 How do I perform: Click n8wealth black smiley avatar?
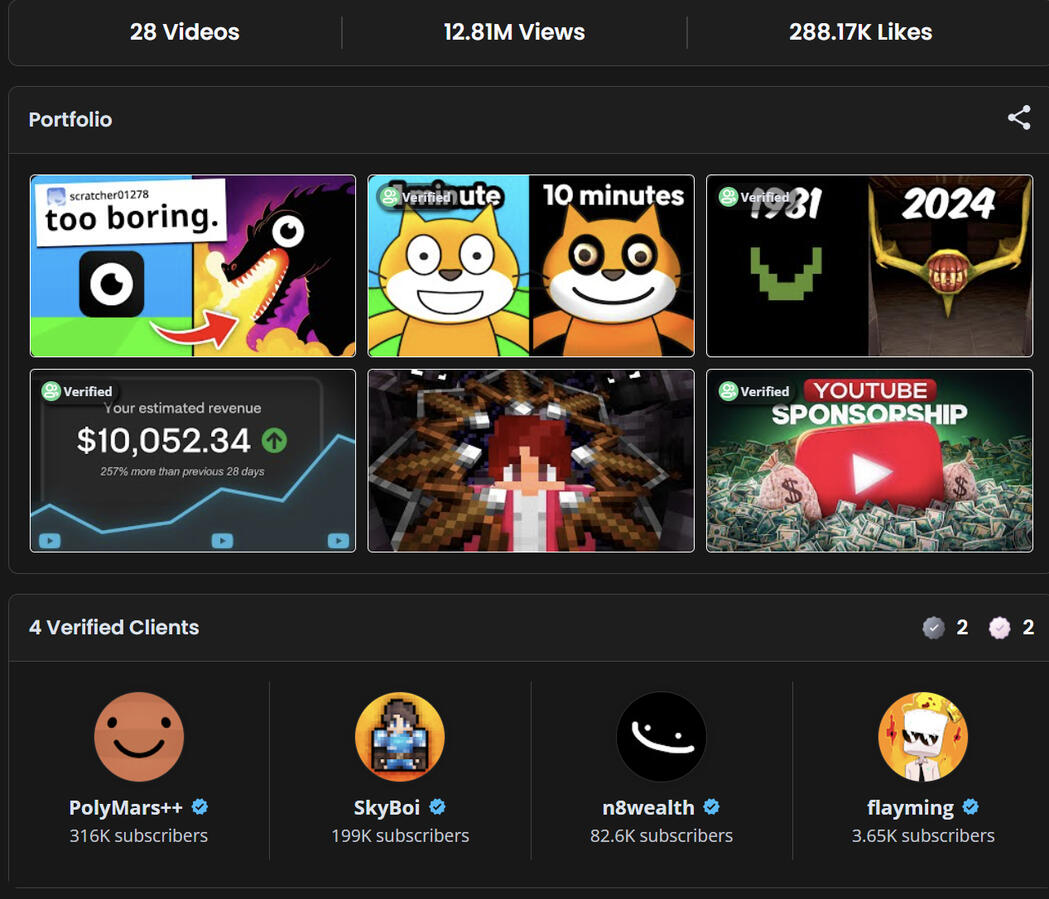(661, 737)
